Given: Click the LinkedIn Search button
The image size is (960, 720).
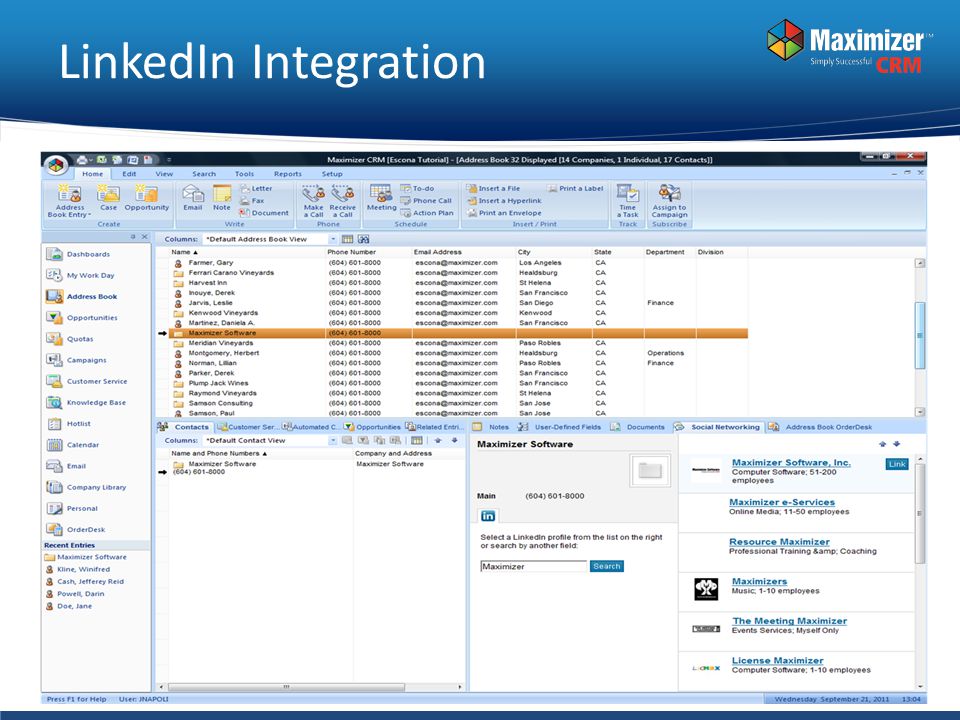Looking at the screenshot, I should point(607,566).
